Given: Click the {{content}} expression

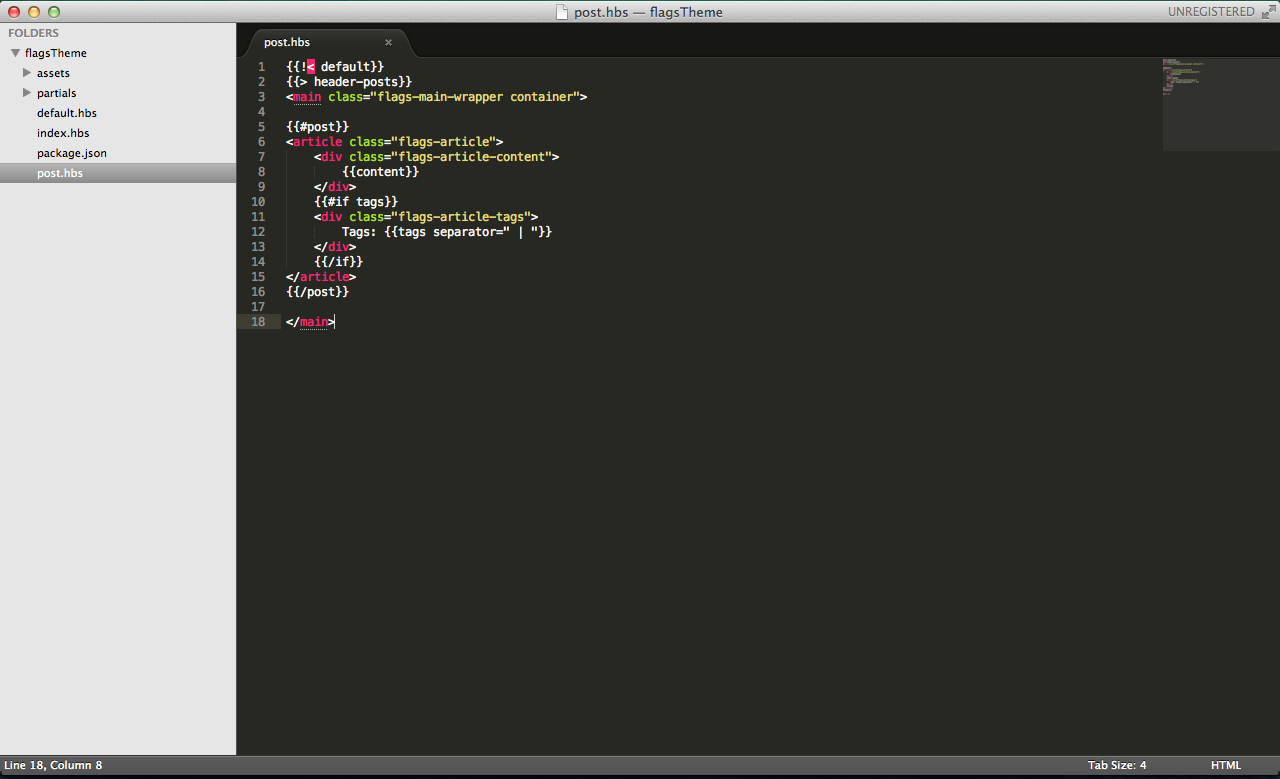Looking at the screenshot, I should (x=380, y=171).
